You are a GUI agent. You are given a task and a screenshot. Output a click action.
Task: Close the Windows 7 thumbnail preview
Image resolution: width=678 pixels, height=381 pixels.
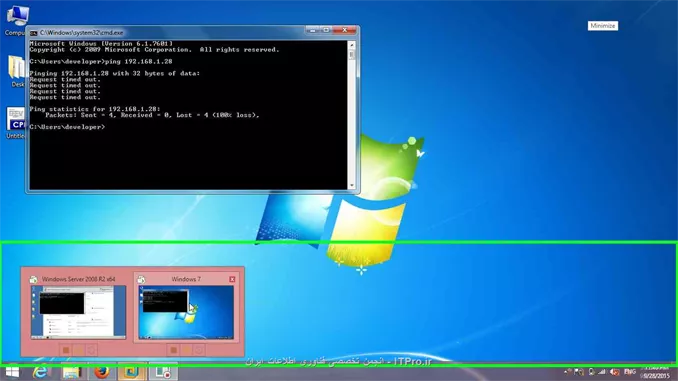point(232,279)
